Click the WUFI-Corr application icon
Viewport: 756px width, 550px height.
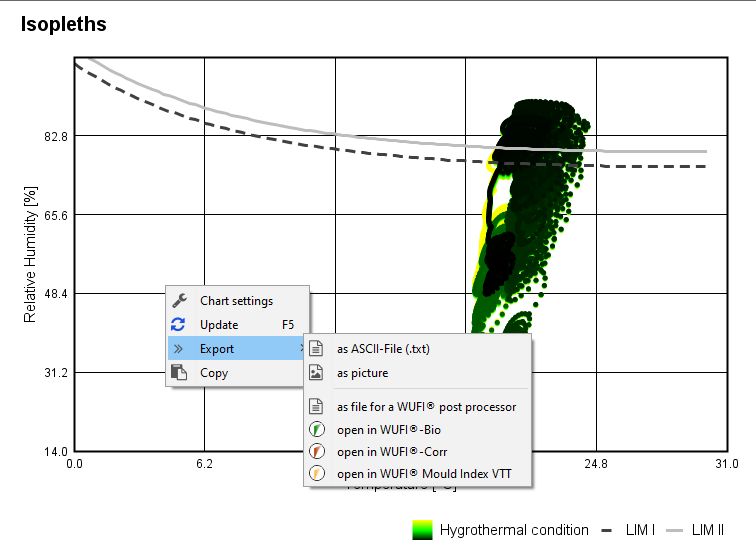point(316,452)
